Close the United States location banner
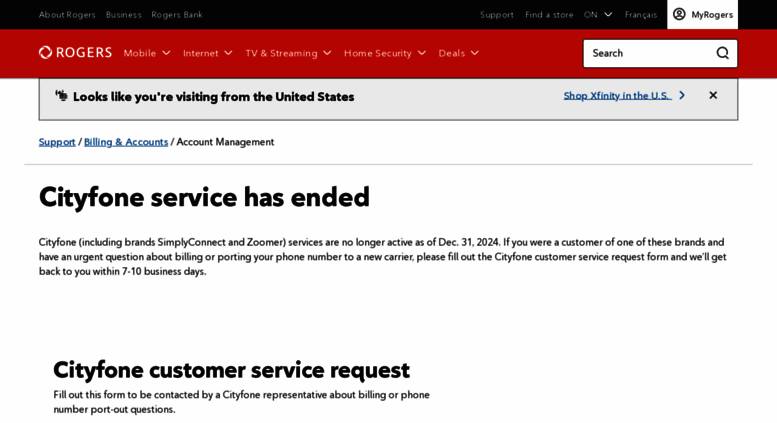The height and width of the screenshot is (423, 777). [x=713, y=96]
